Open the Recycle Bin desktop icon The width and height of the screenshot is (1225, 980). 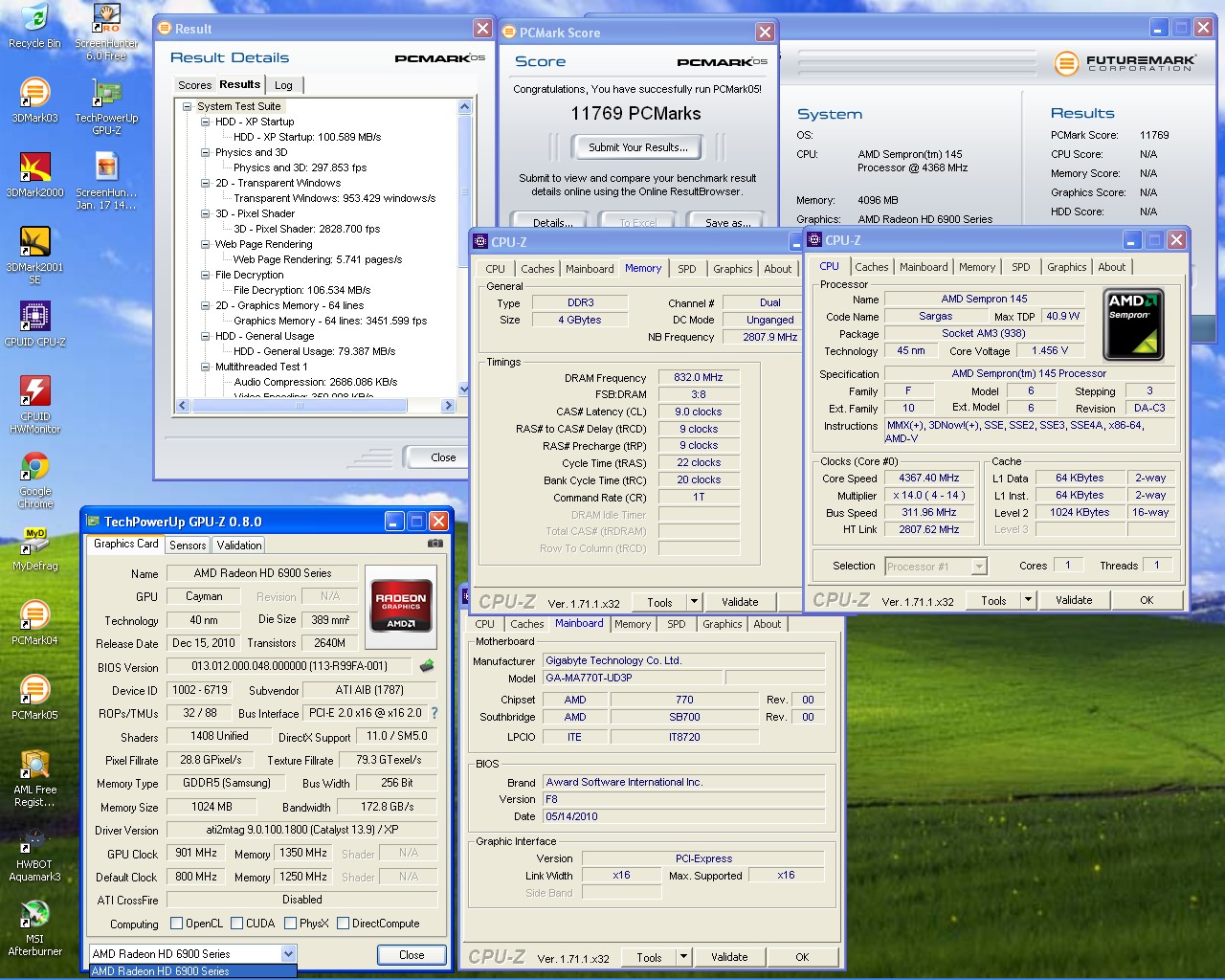click(34, 27)
